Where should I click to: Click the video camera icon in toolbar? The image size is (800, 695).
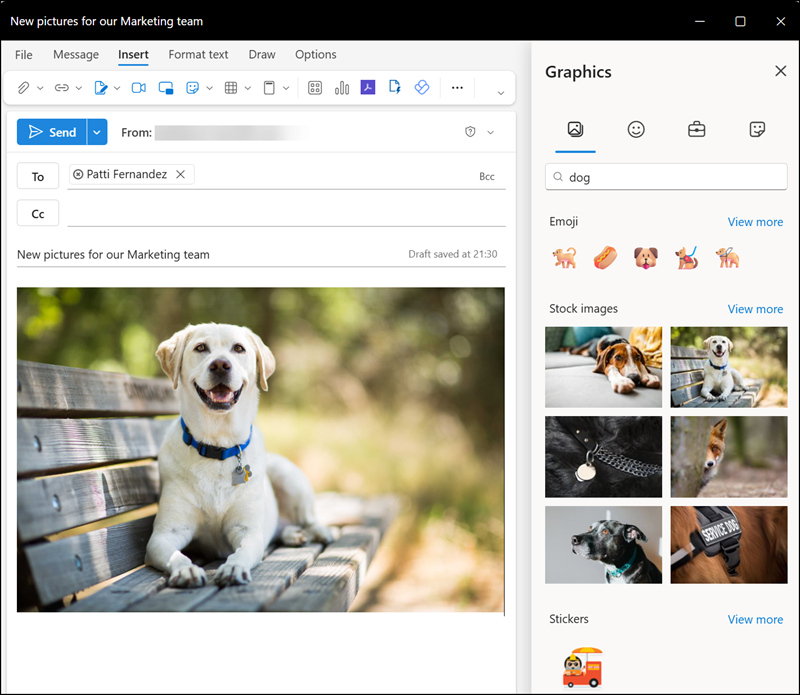138,88
